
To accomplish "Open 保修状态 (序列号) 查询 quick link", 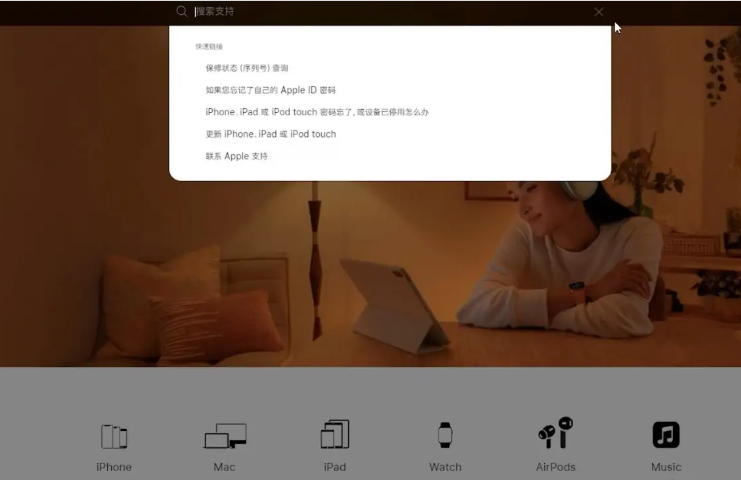I will pos(247,68).
